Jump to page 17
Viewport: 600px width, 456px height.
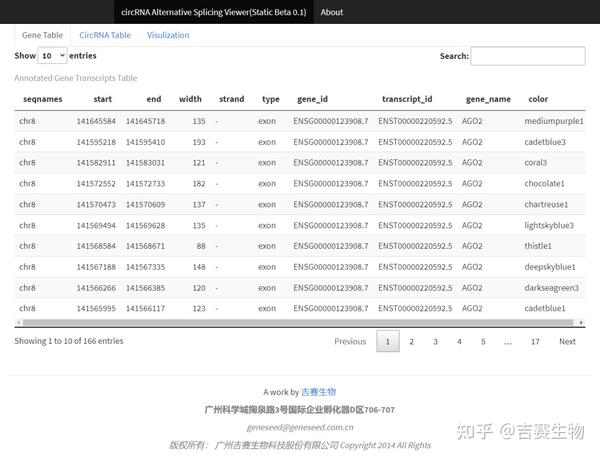coord(535,342)
